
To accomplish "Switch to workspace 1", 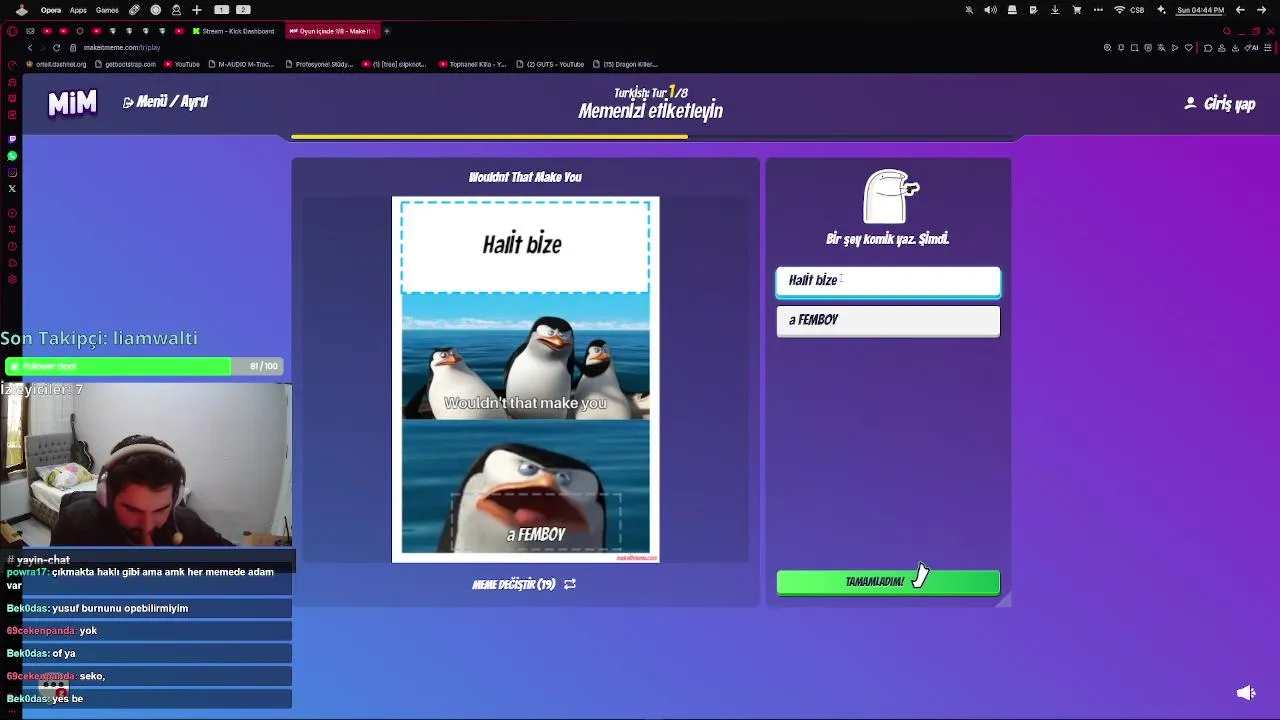I will 222,10.
